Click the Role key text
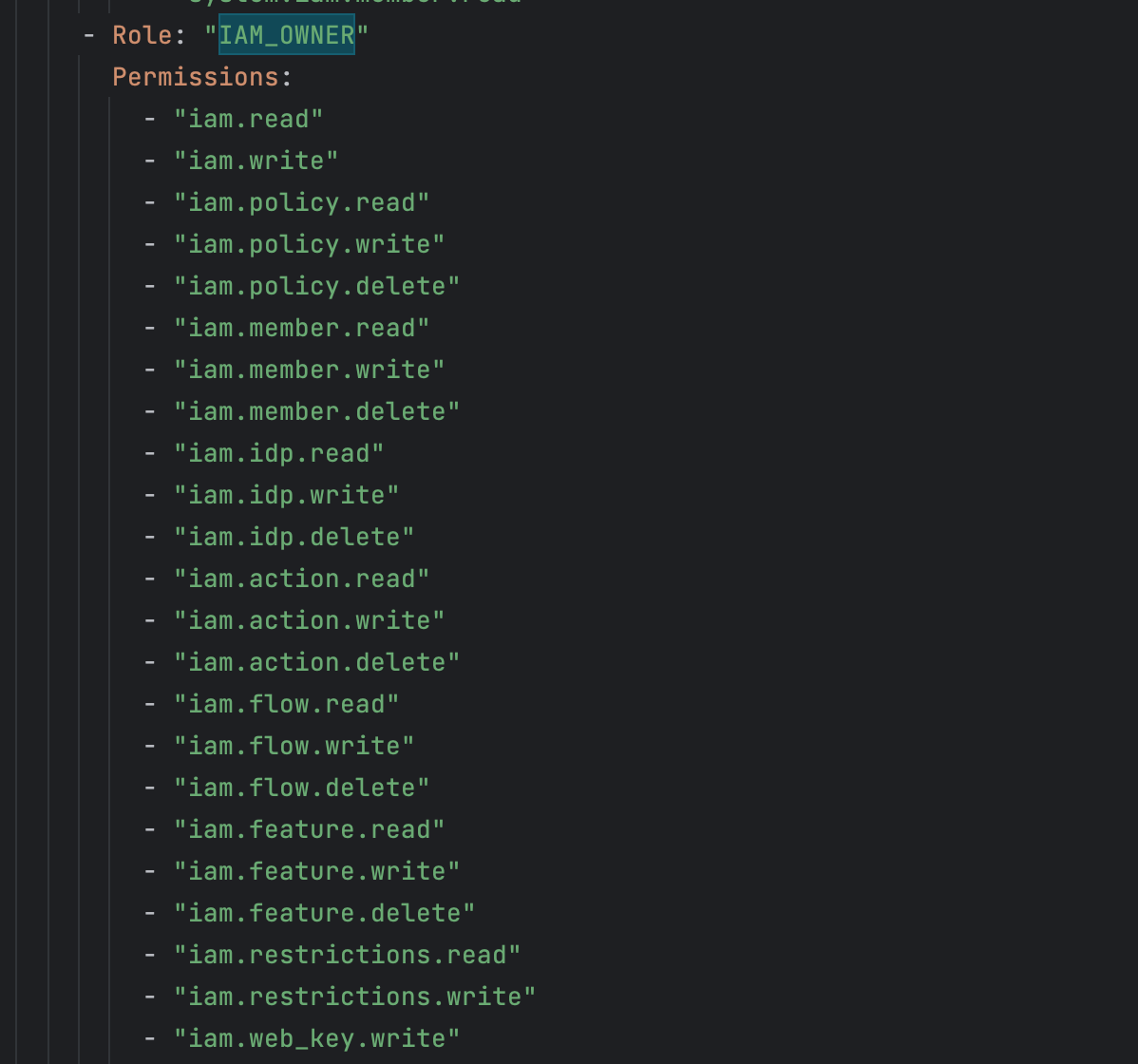Viewport: 1138px width, 1064px height. [142, 35]
